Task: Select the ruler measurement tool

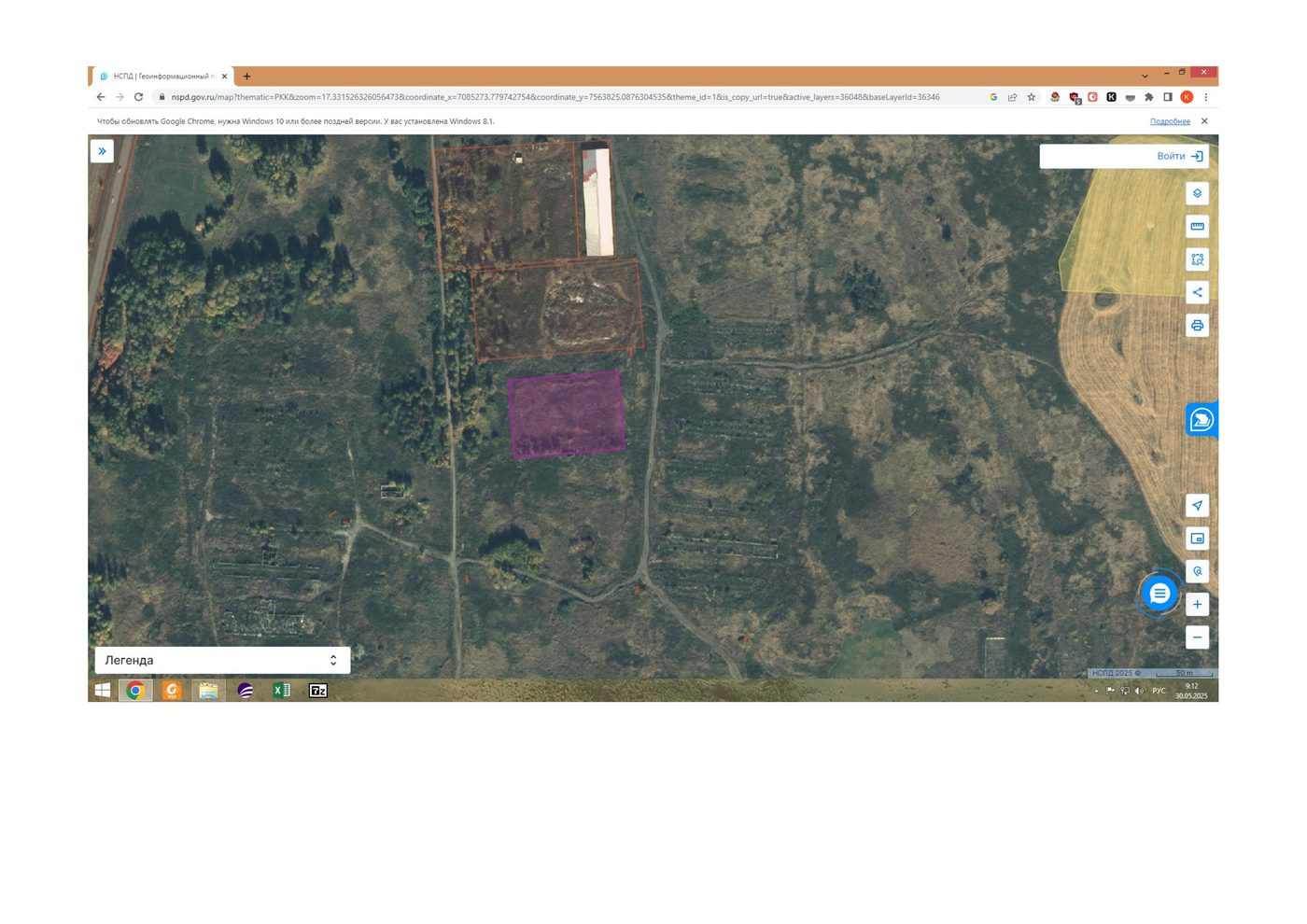Action: coord(1197,226)
